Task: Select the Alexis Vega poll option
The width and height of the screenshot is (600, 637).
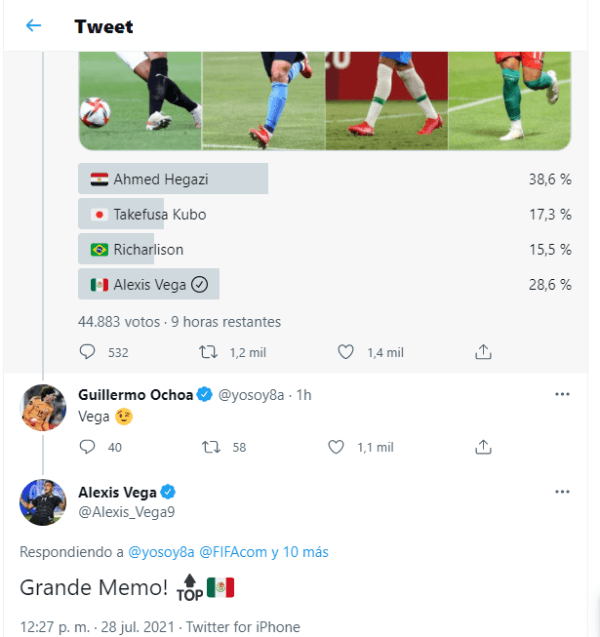Action: coord(150,284)
